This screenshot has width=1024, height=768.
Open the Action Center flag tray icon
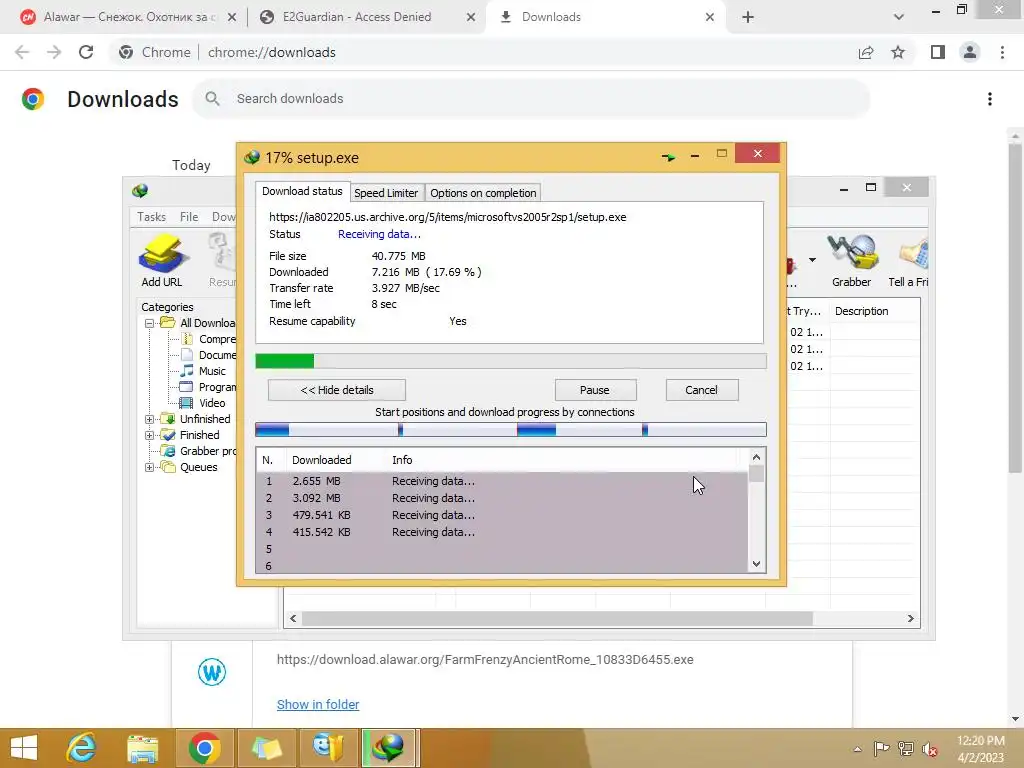pos(881,749)
